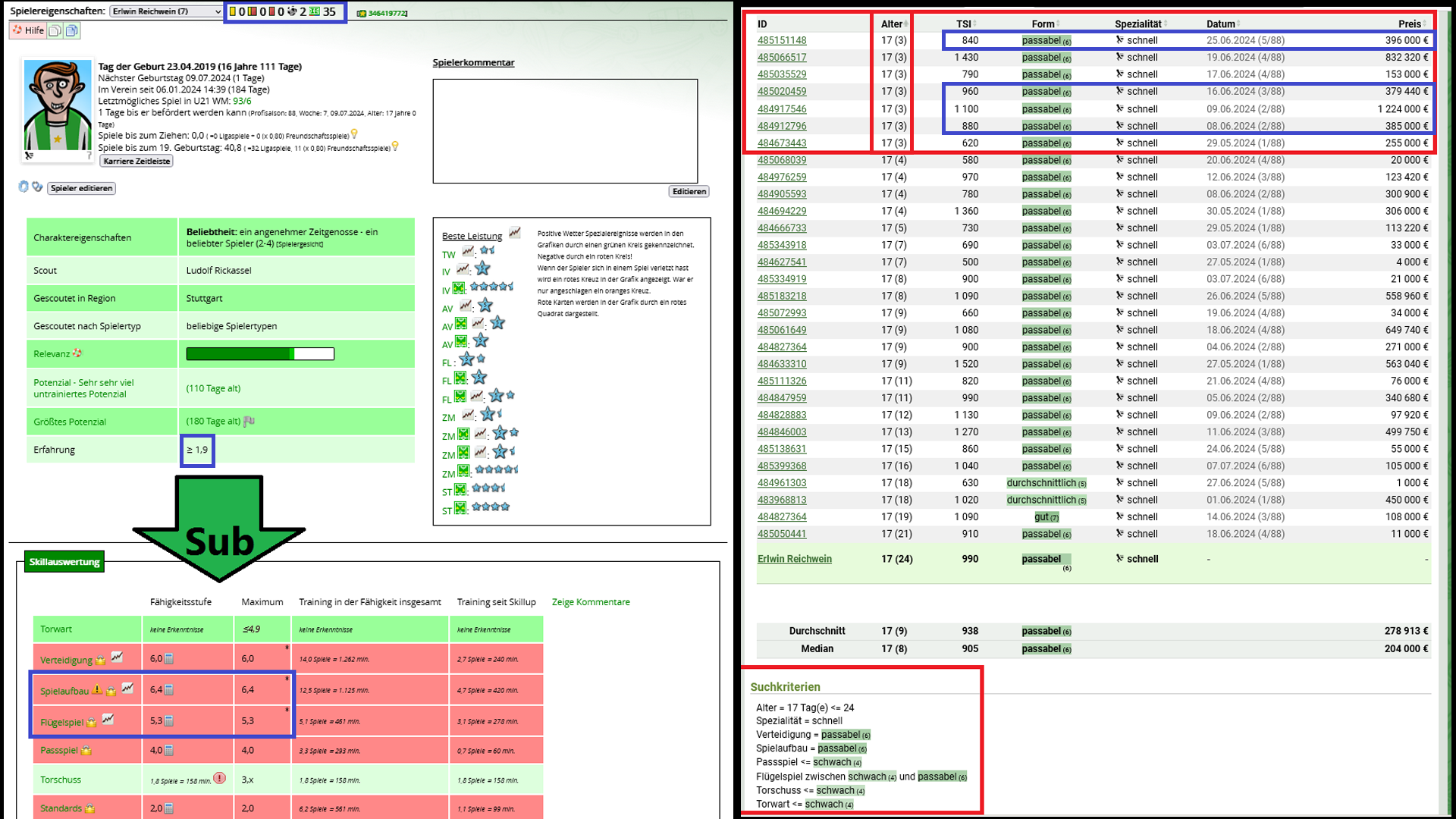Click chart icon next to Beste Leistung

click(515, 233)
